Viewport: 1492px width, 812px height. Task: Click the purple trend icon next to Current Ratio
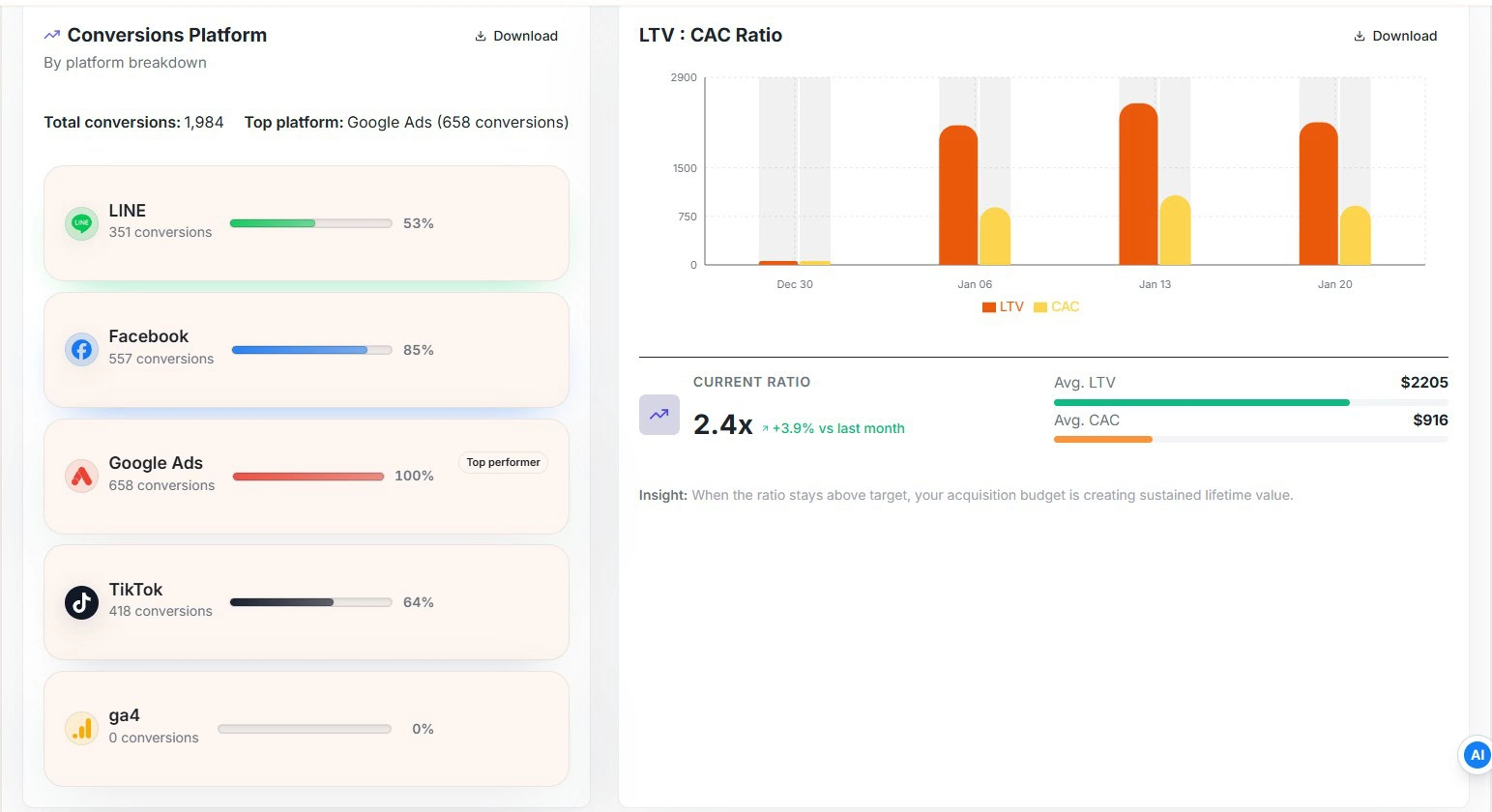tap(658, 414)
